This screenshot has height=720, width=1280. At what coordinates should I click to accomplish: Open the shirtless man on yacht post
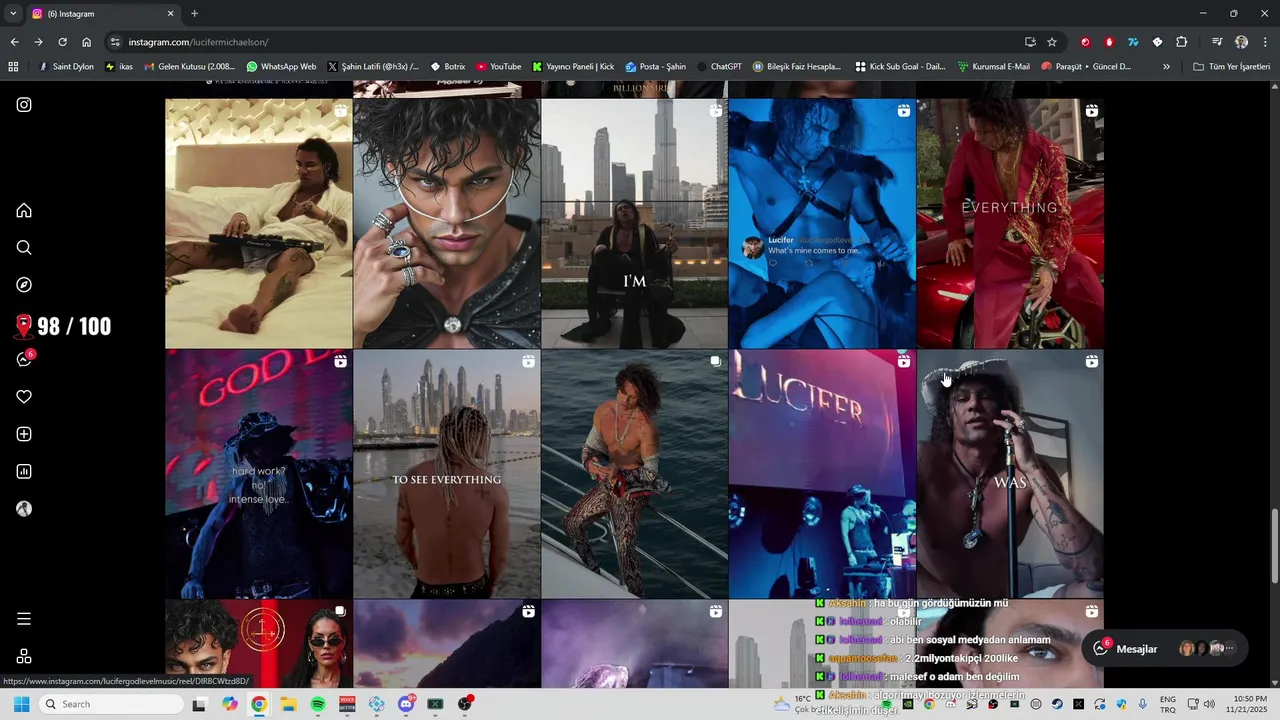pyautogui.click(x=634, y=474)
